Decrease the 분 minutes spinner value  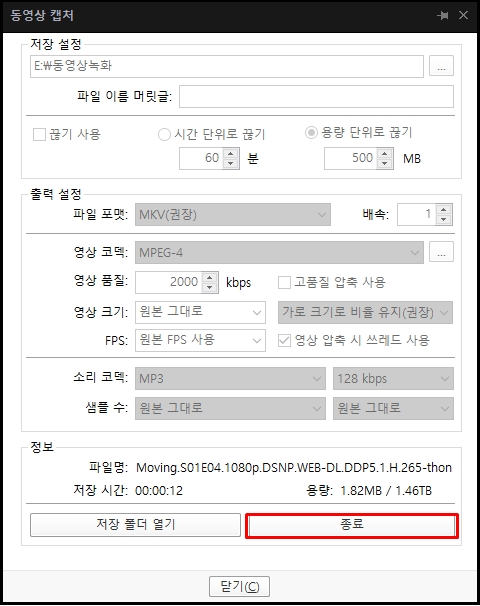point(231,163)
